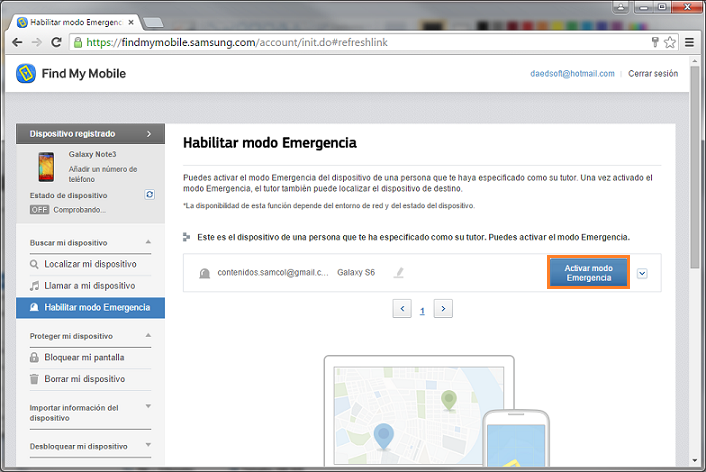The height and width of the screenshot is (472, 706).
Task: Go to previous page with left arrow
Action: pos(402,309)
